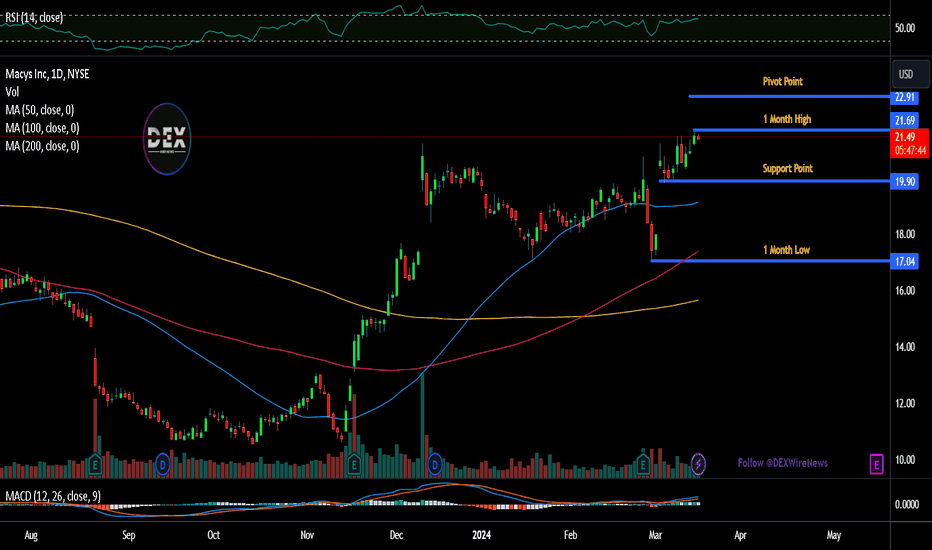
Task: Select the MA (200, close, 0) legend
Action: pos(42,146)
